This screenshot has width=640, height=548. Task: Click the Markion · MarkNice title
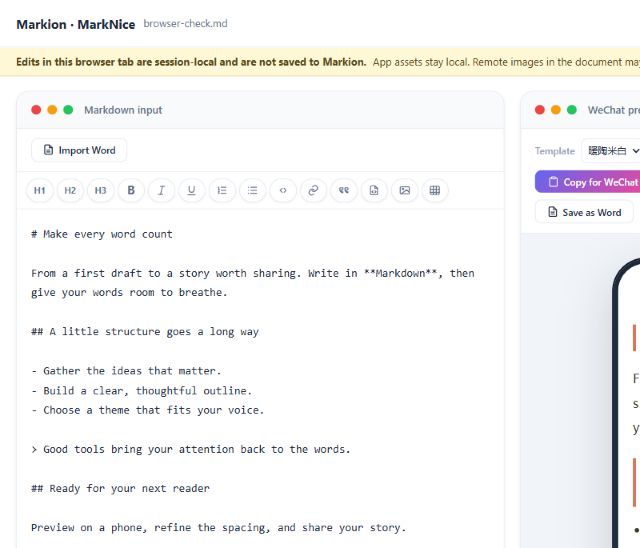pyautogui.click(x=76, y=24)
